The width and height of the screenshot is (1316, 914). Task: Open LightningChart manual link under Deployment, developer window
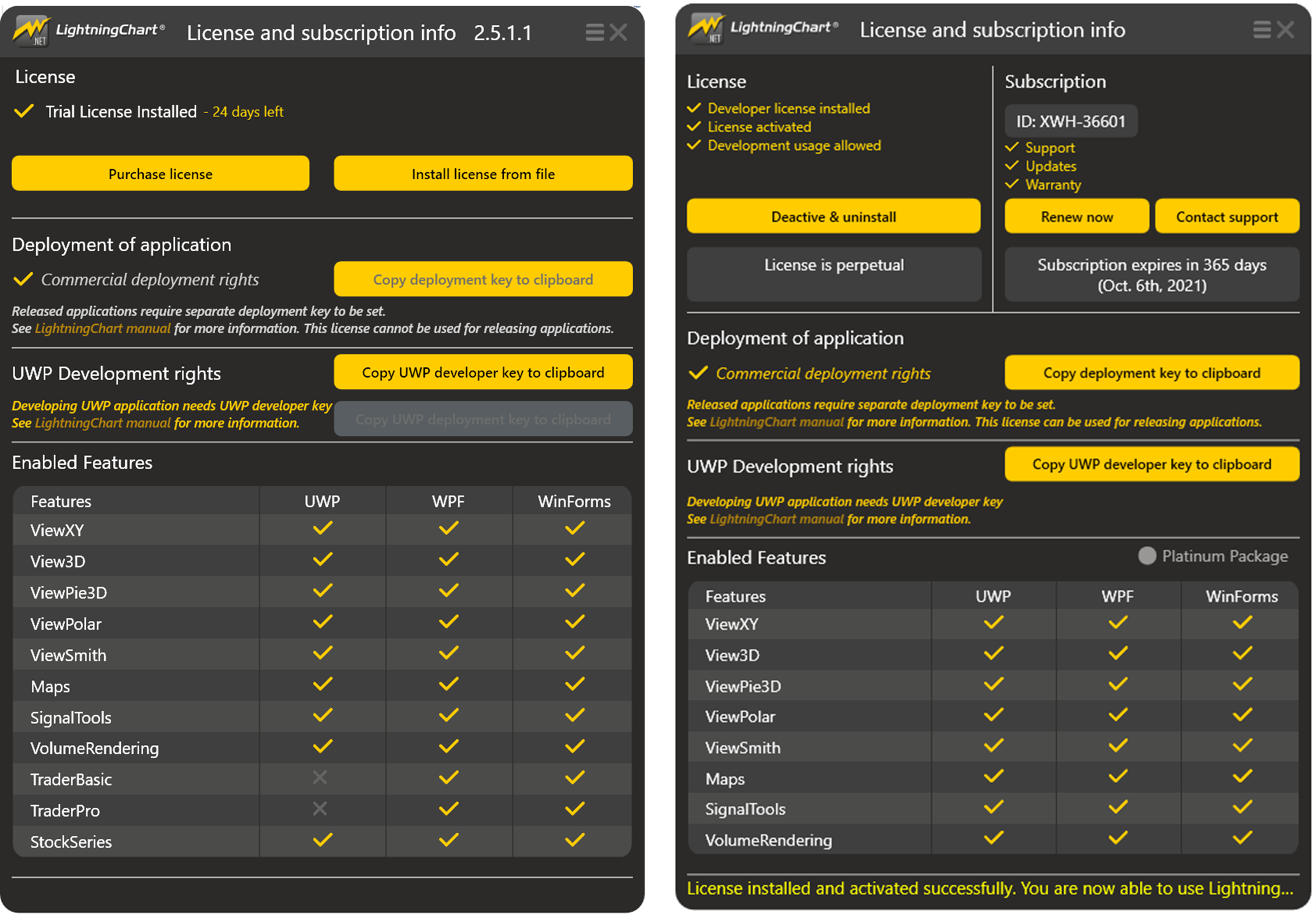click(777, 422)
